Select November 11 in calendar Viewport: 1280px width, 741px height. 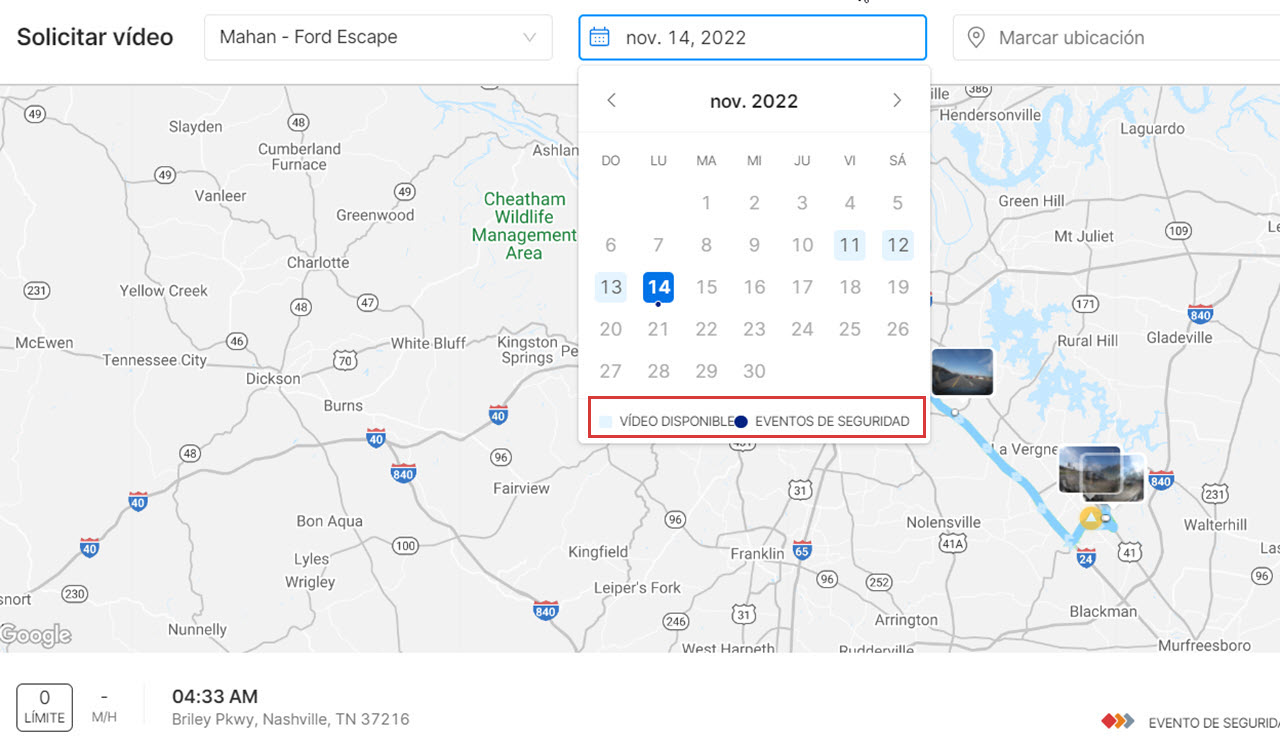point(850,245)
